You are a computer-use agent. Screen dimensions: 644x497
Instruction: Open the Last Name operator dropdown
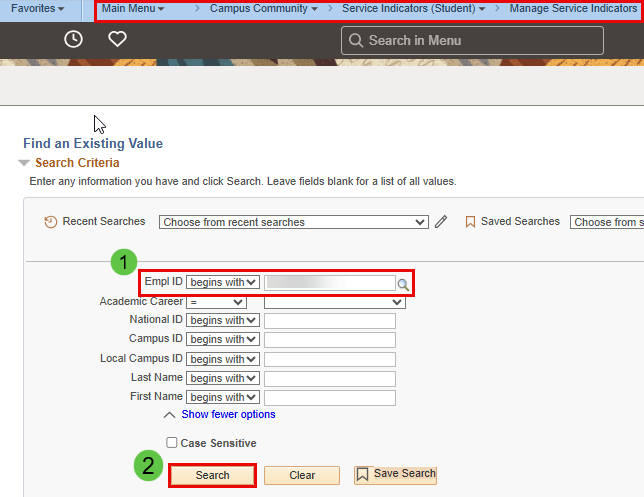pyautogui.click(x=223, y=378)
